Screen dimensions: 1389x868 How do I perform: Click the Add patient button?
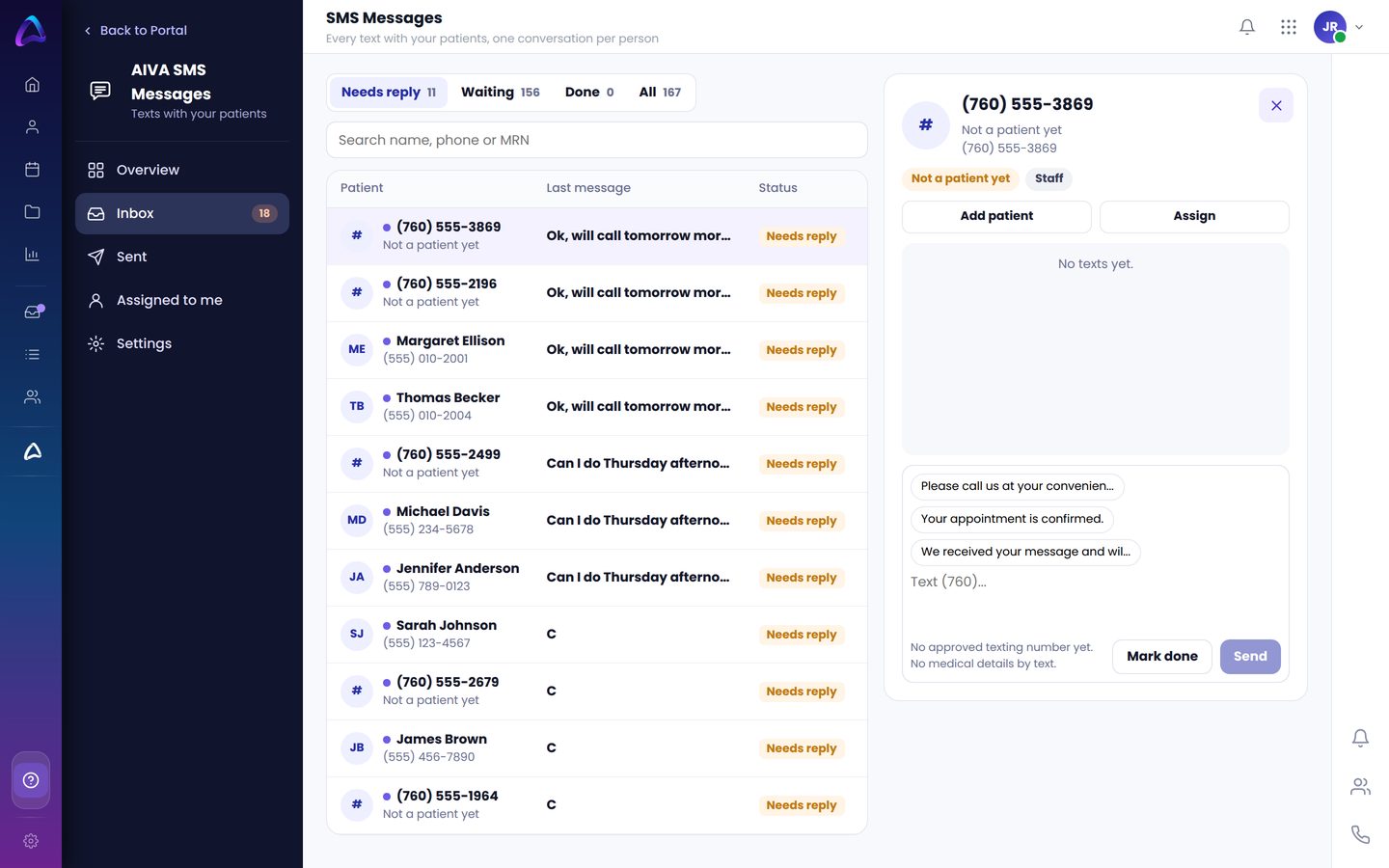[x=996, y=216]
